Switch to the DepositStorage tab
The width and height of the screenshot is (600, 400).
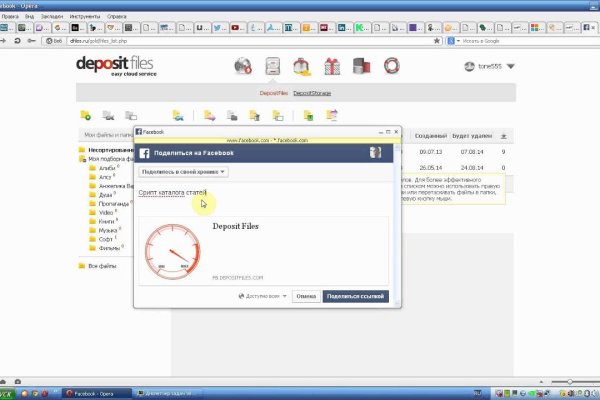click(x=312, y=93)
